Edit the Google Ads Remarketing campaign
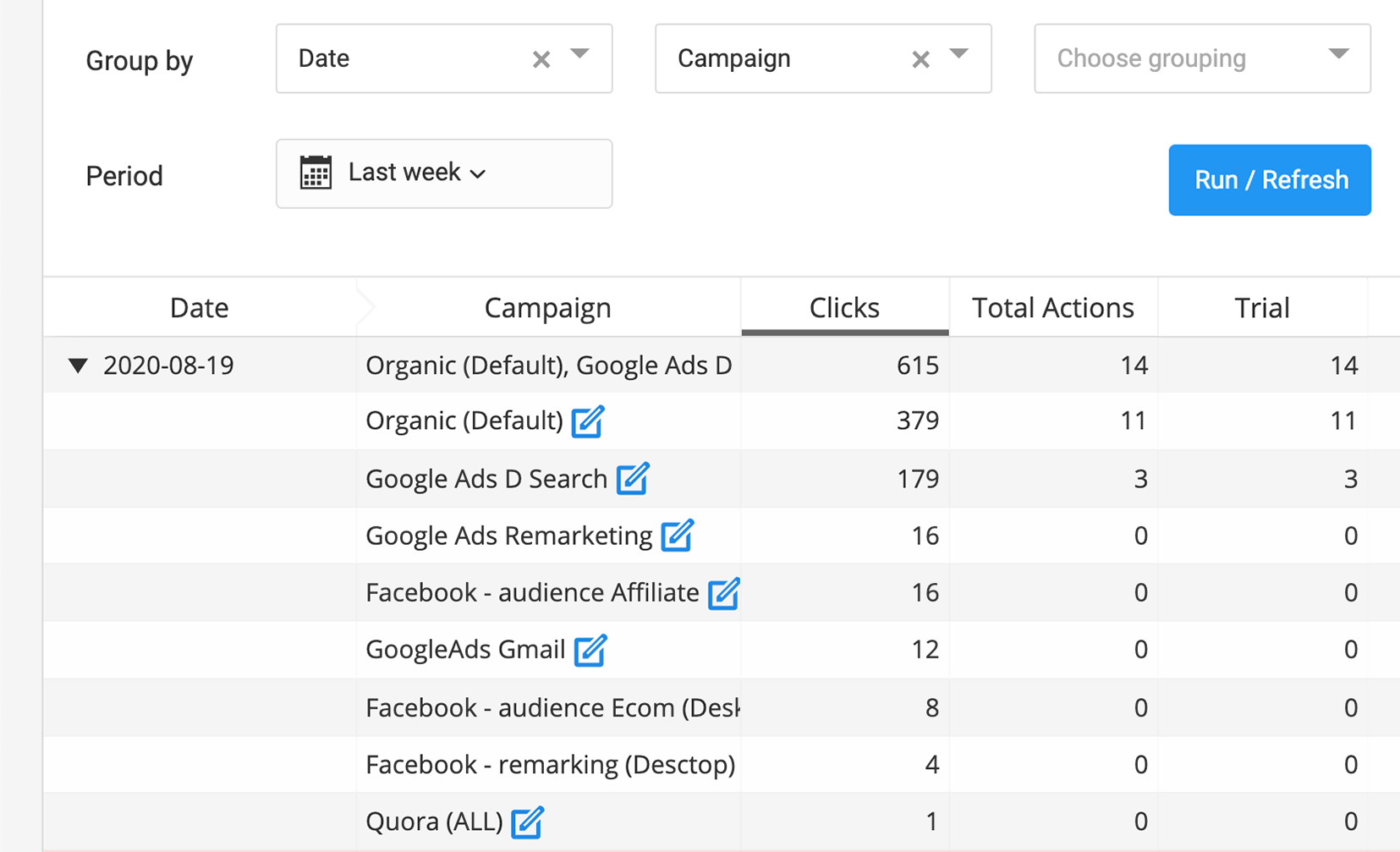Viewport: 1400px width, 852px height. click(677, 536)
